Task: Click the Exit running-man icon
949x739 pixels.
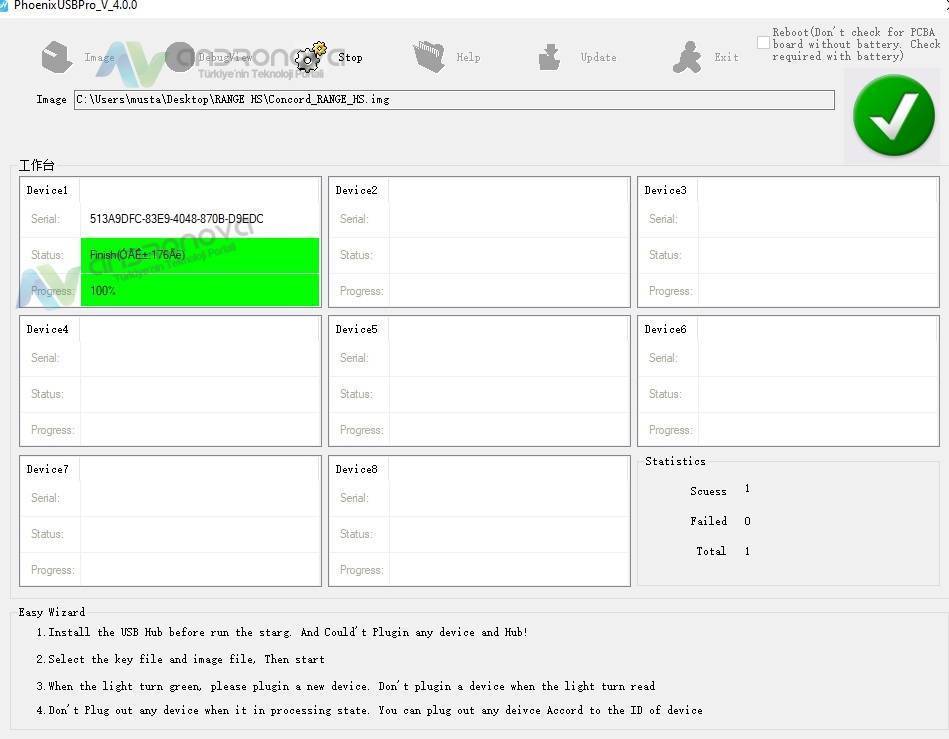Action: point(687,57)
